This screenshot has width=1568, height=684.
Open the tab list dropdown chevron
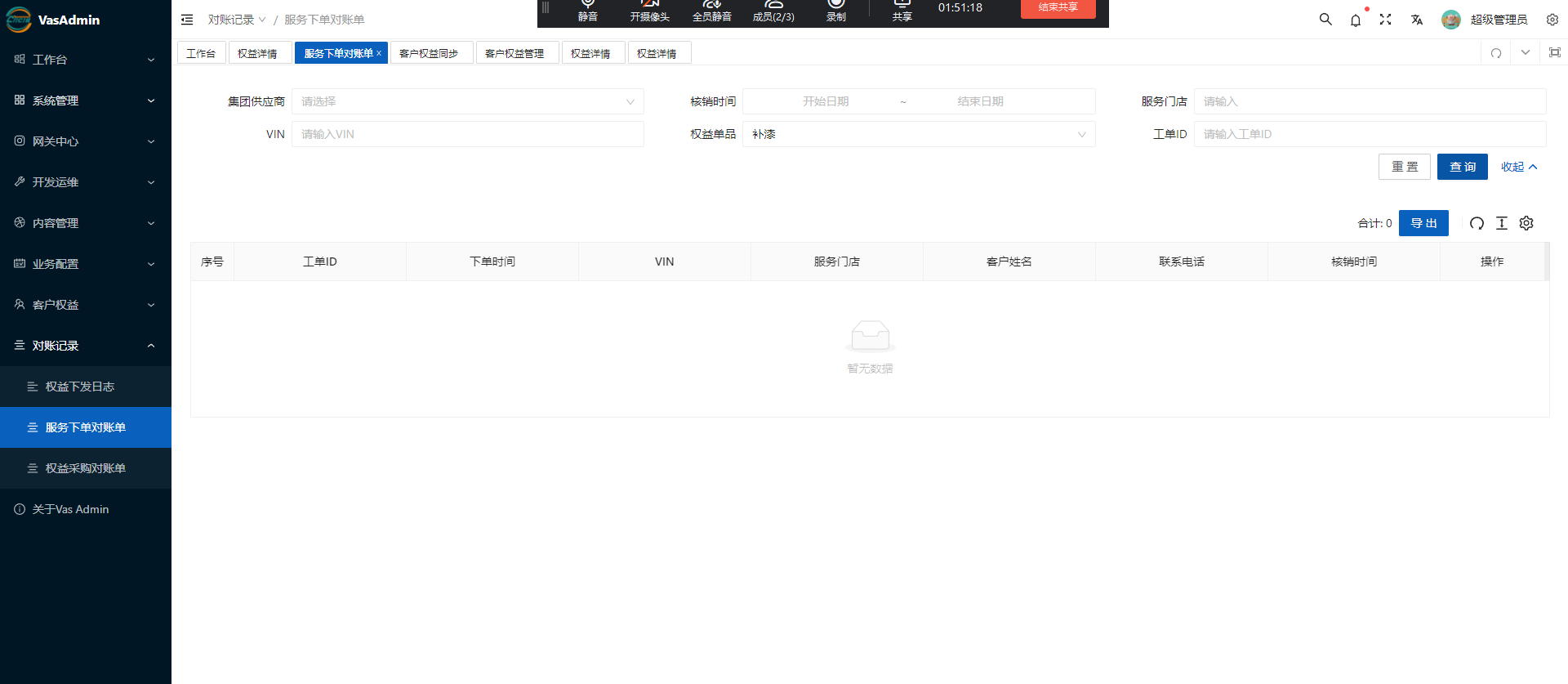[x=1526, y=53]
